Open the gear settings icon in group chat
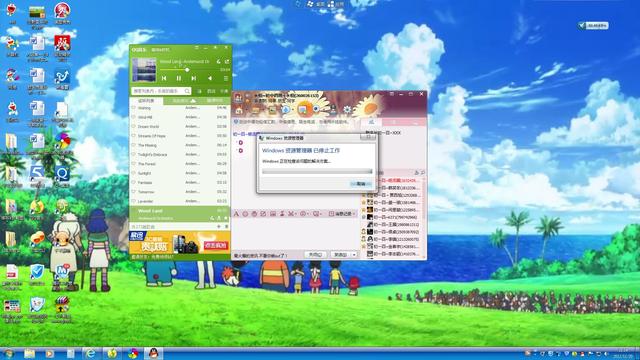This screenshot has height=360, width=640. 347,110
